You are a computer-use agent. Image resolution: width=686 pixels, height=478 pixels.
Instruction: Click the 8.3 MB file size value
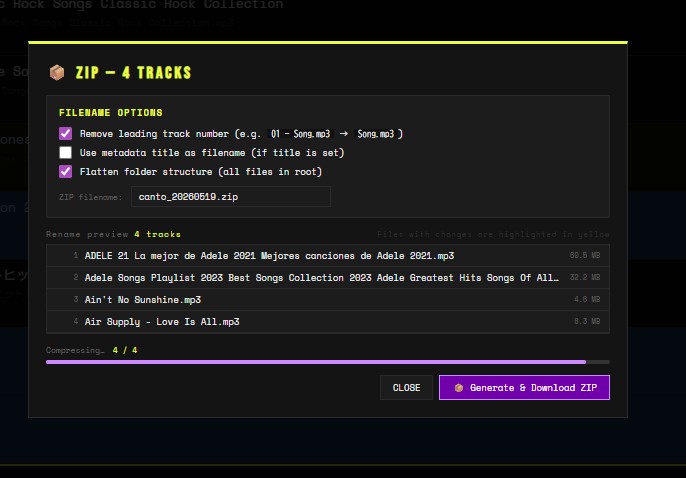point(587,321)
